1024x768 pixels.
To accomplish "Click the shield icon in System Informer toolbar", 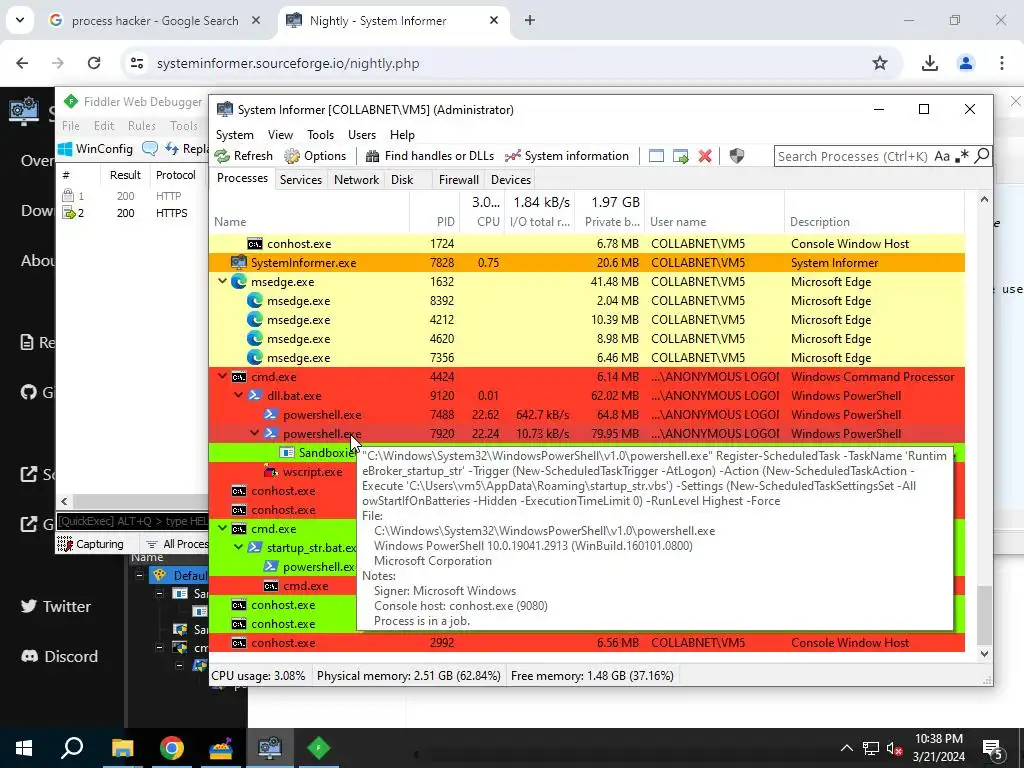I will [x=737, y=156].
